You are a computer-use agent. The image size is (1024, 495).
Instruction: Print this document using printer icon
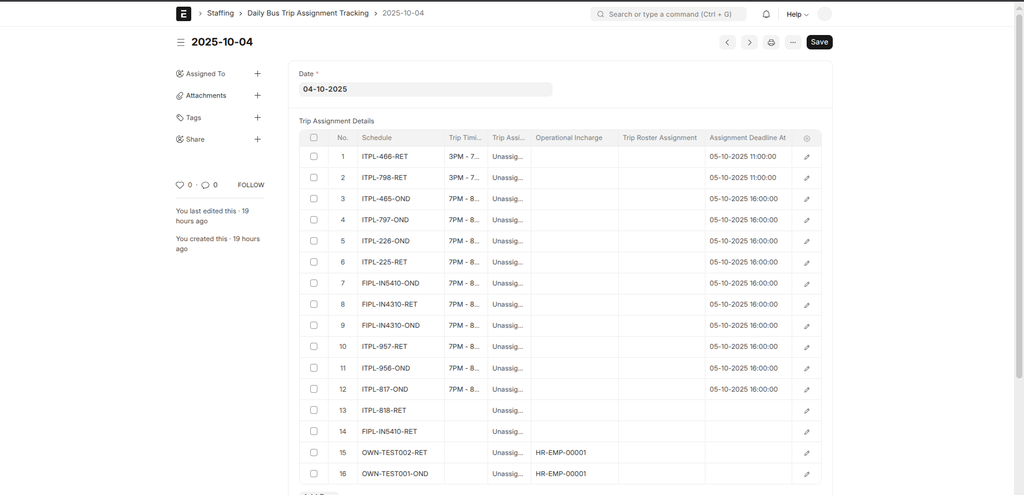tap(771, 42)
